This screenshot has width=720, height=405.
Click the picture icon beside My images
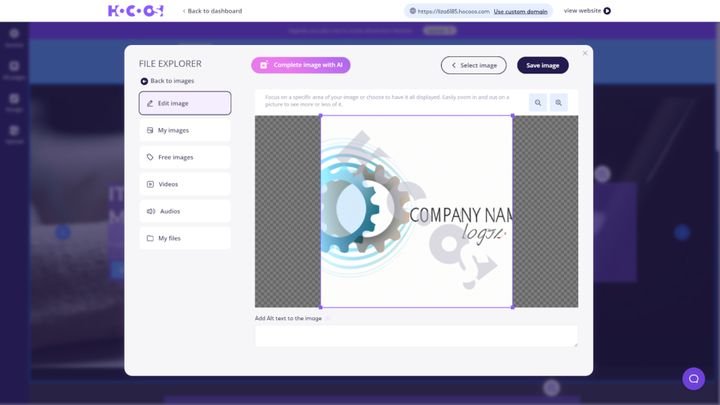pyautogui.click(x=150, y=130)
